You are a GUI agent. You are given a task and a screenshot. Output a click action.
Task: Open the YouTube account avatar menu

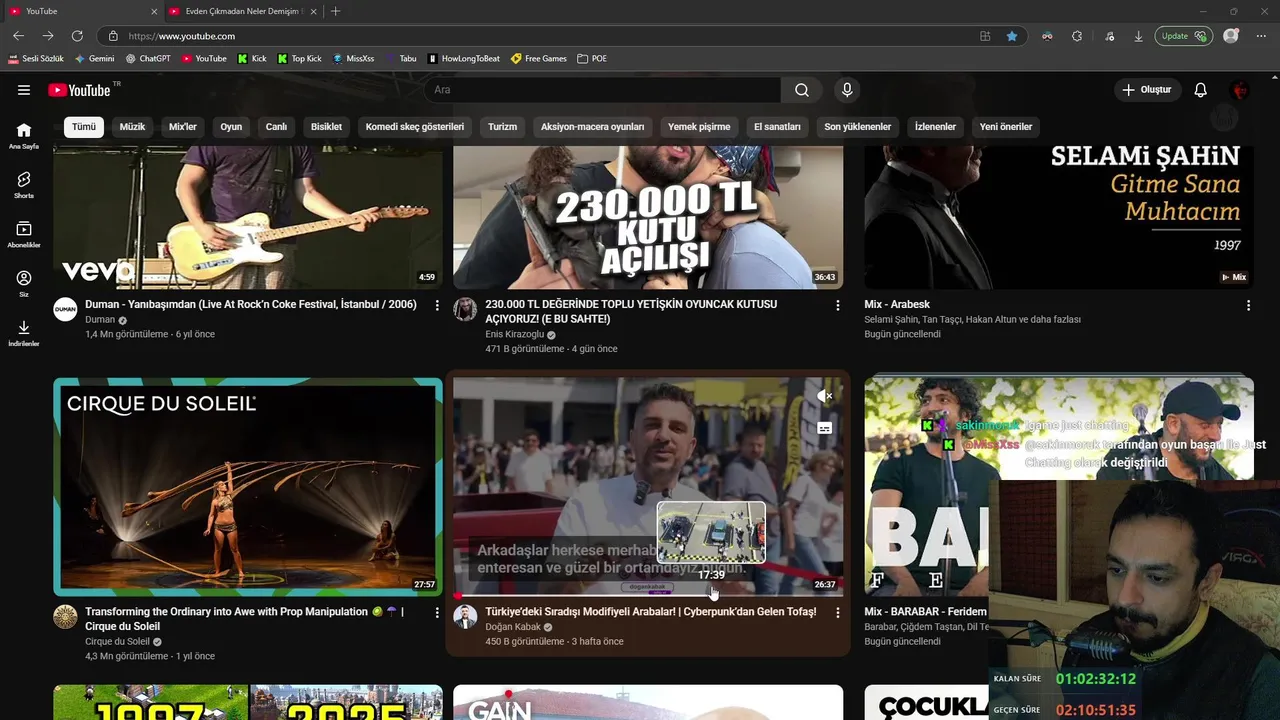(1240, 90)
